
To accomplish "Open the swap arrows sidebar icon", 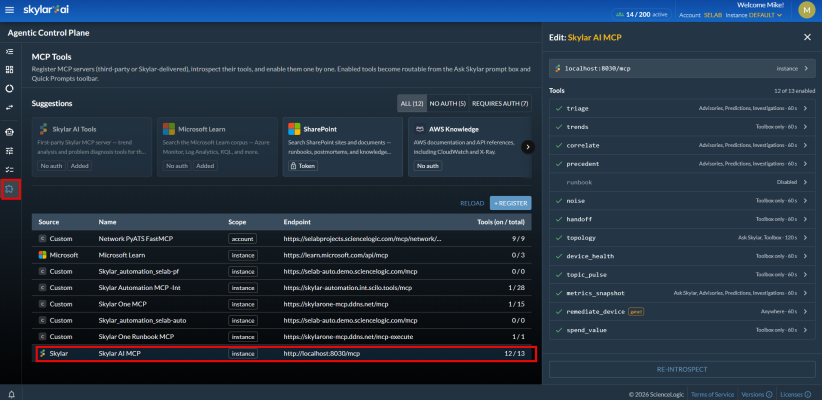I will point(9,107).
